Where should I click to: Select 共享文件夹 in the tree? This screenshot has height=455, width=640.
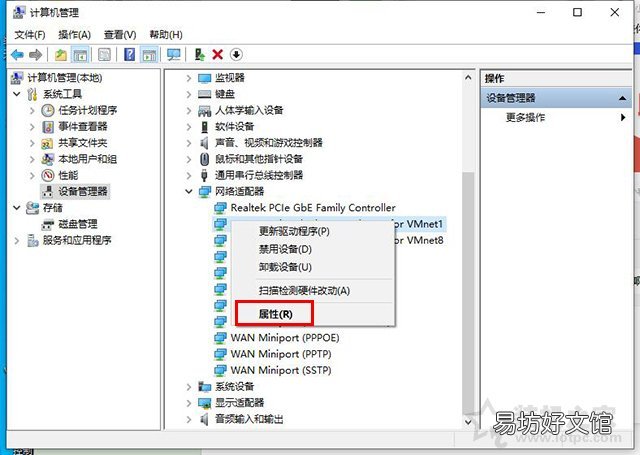(83, 143)
